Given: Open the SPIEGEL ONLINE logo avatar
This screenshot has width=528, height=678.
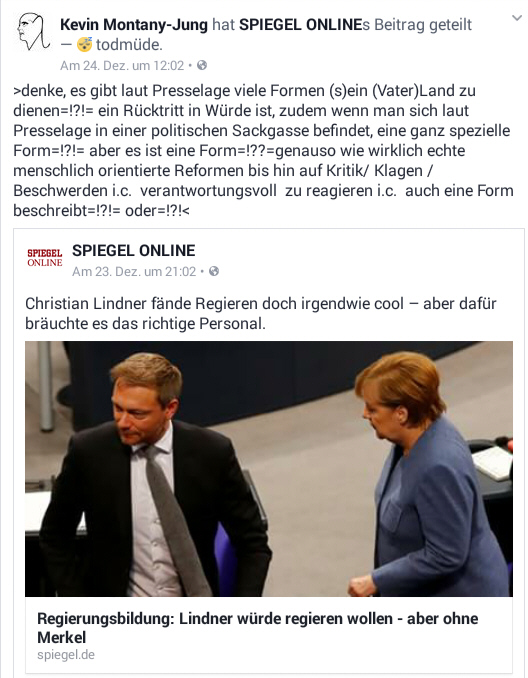Looking at the screenshot, I should coord(45,257).
